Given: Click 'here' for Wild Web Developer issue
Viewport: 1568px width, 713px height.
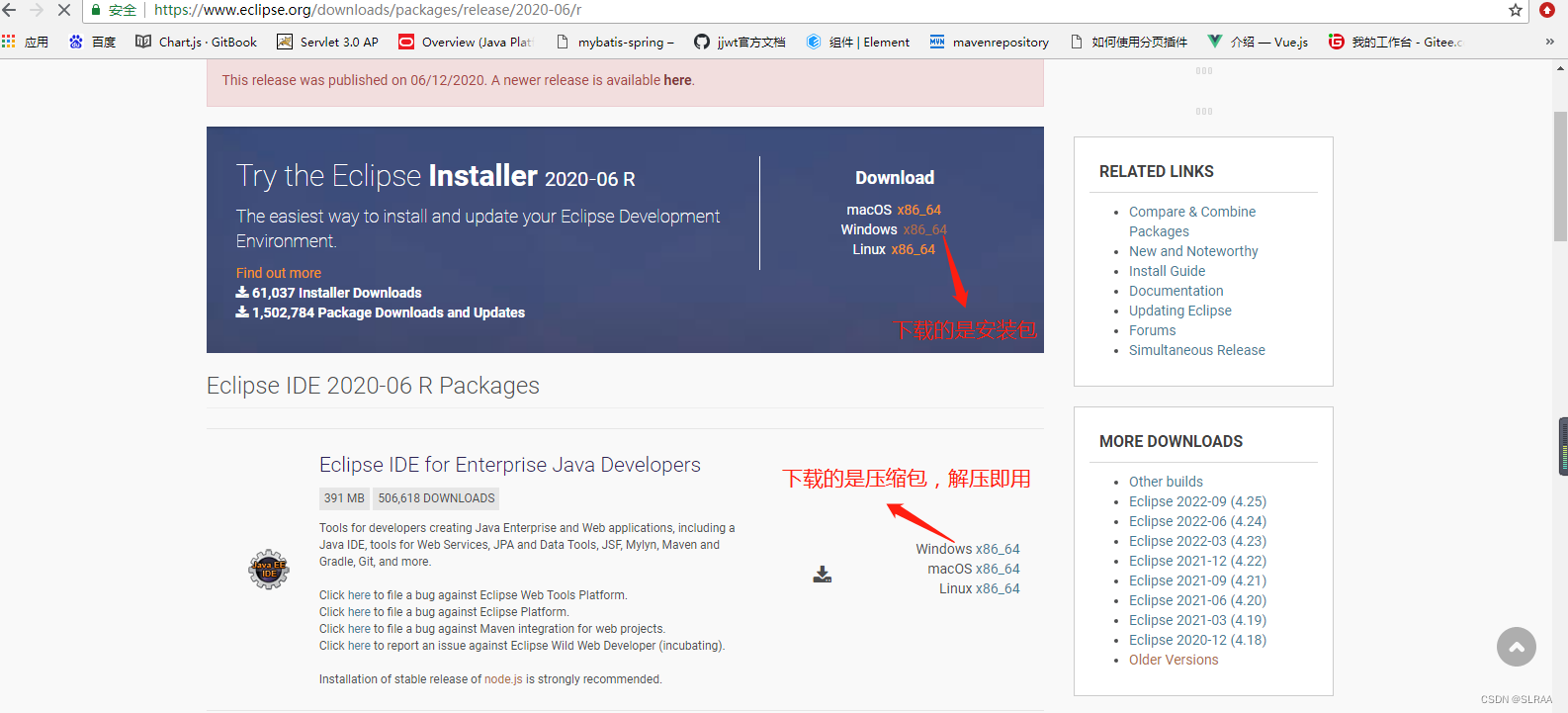Looking at the screenshot, I should point(359,646).
